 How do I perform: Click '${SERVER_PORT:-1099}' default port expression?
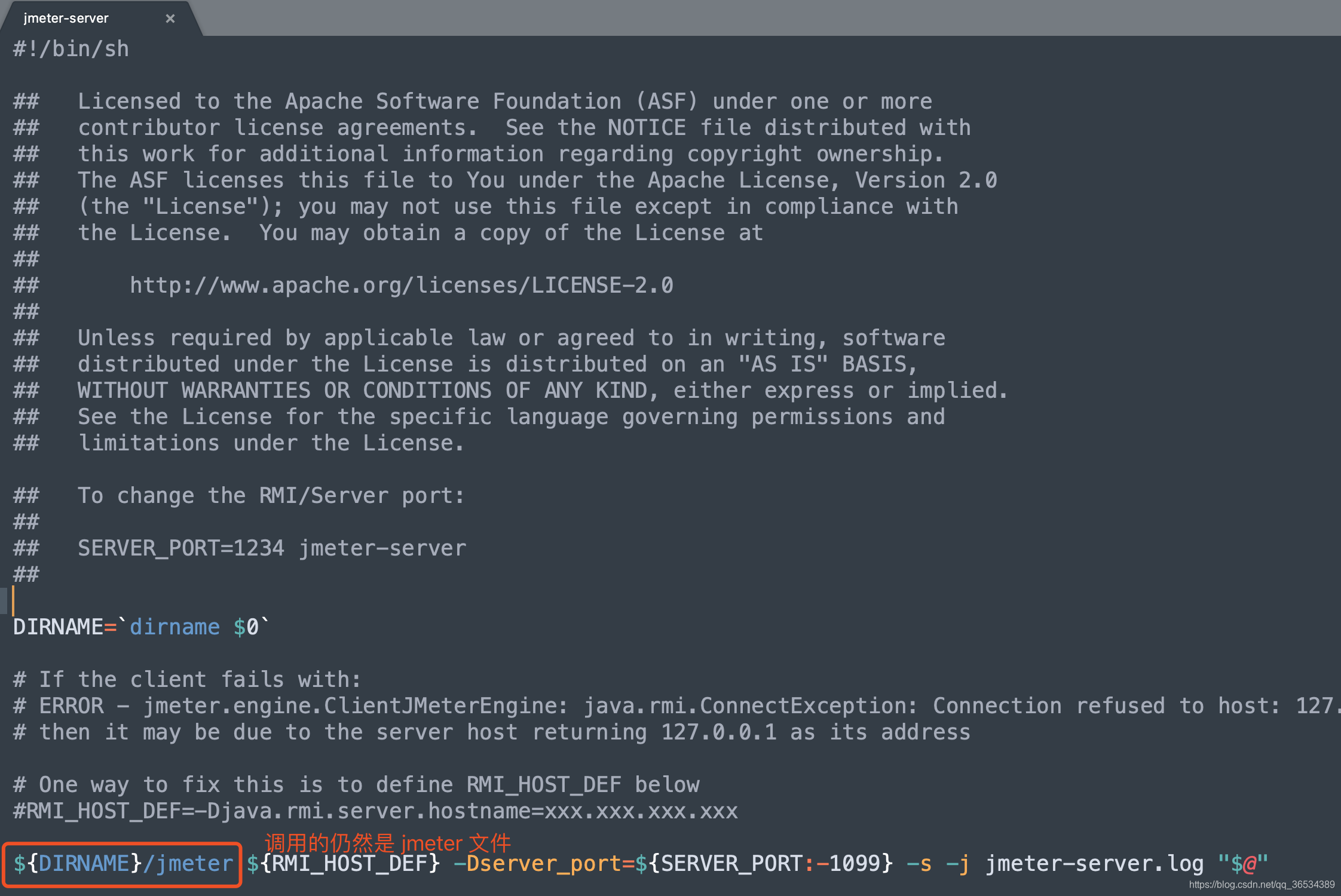(x=764, y=864)
